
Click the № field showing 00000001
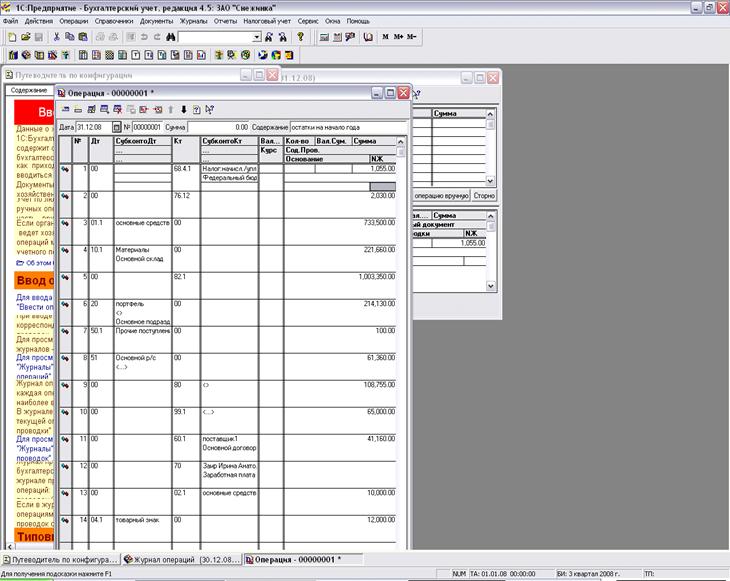pyautogui.click(x=147, y=127)
